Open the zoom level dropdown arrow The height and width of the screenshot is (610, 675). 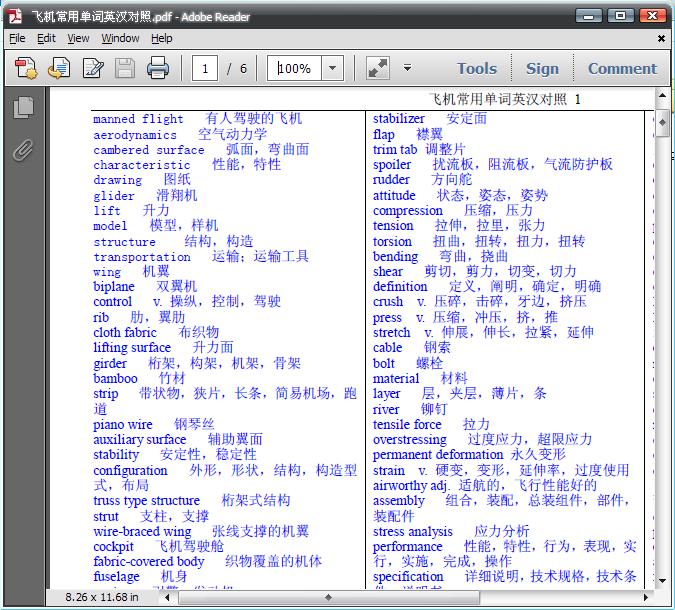(x=332, y=68)
